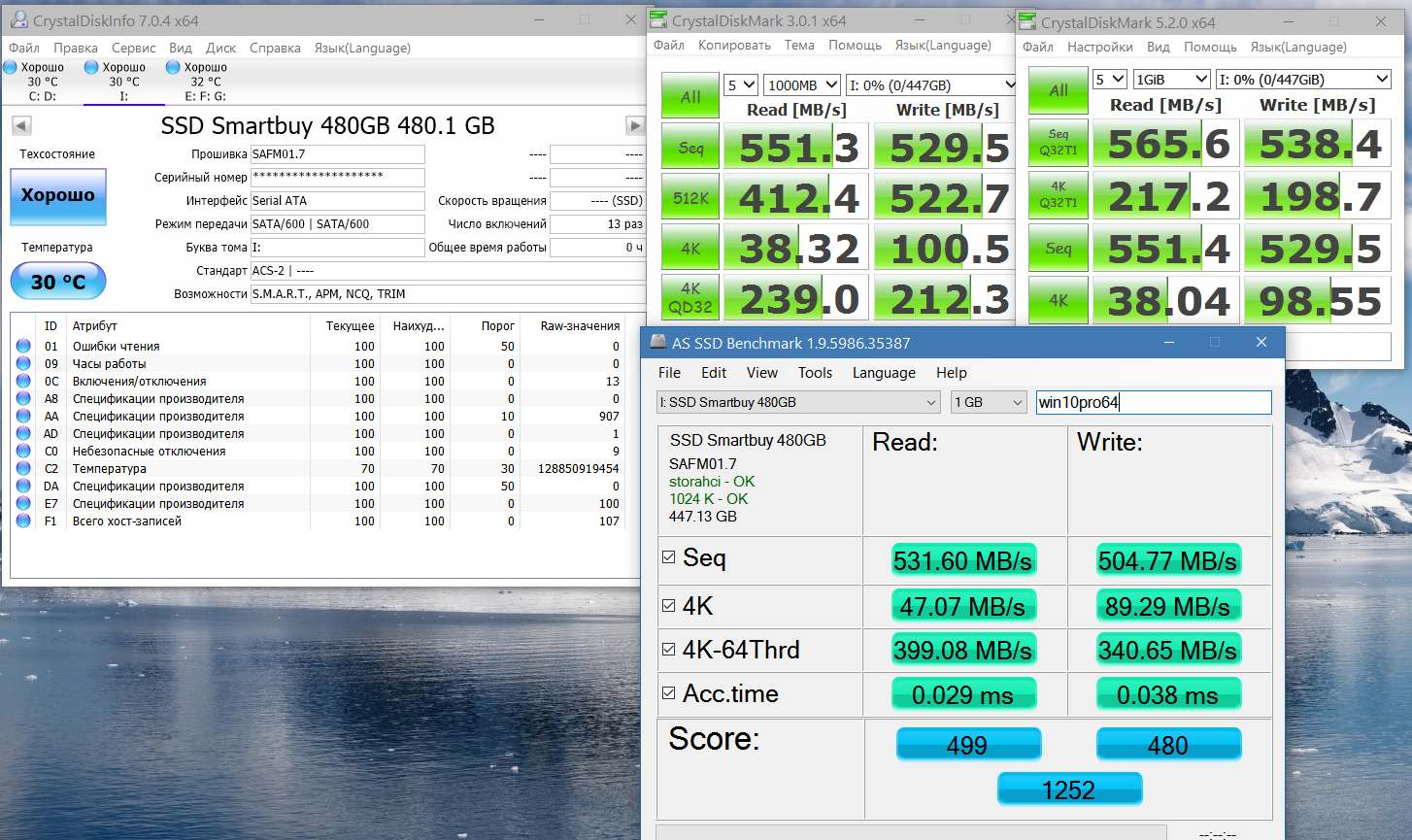Click status orb for attribute F1 host writes

click(23, 521)
